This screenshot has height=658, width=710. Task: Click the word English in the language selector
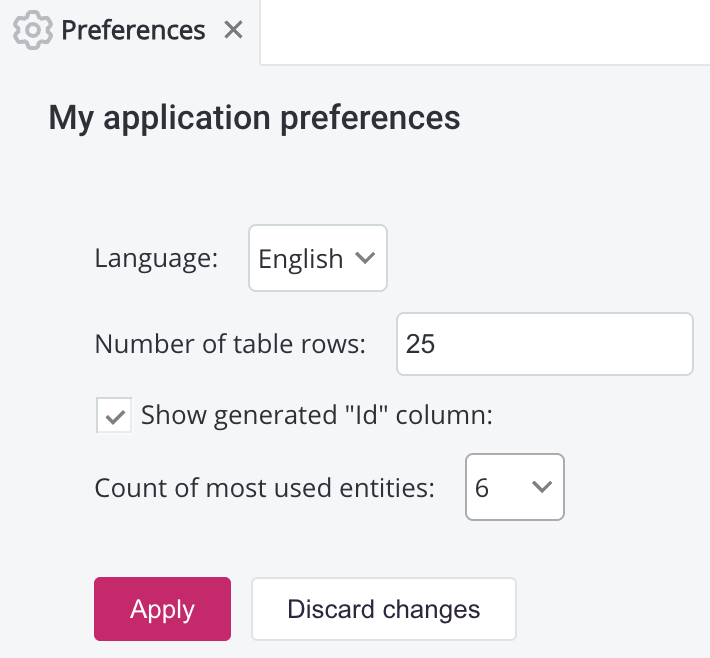pos(300,259)
